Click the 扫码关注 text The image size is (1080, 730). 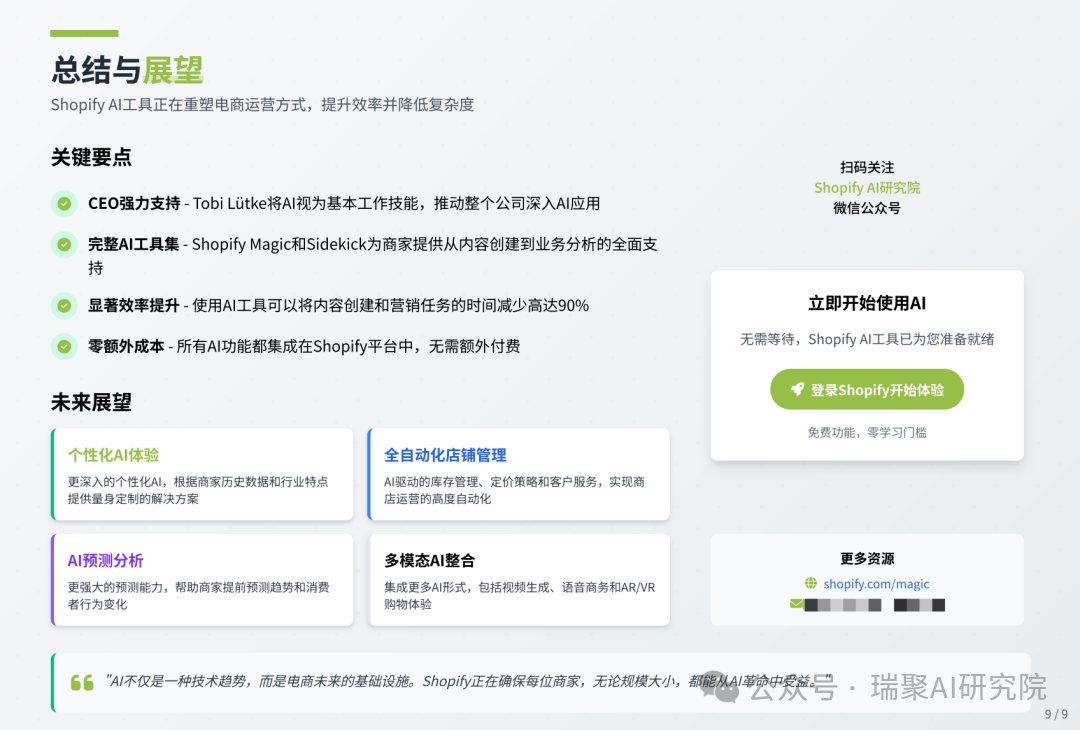(866, 167)
